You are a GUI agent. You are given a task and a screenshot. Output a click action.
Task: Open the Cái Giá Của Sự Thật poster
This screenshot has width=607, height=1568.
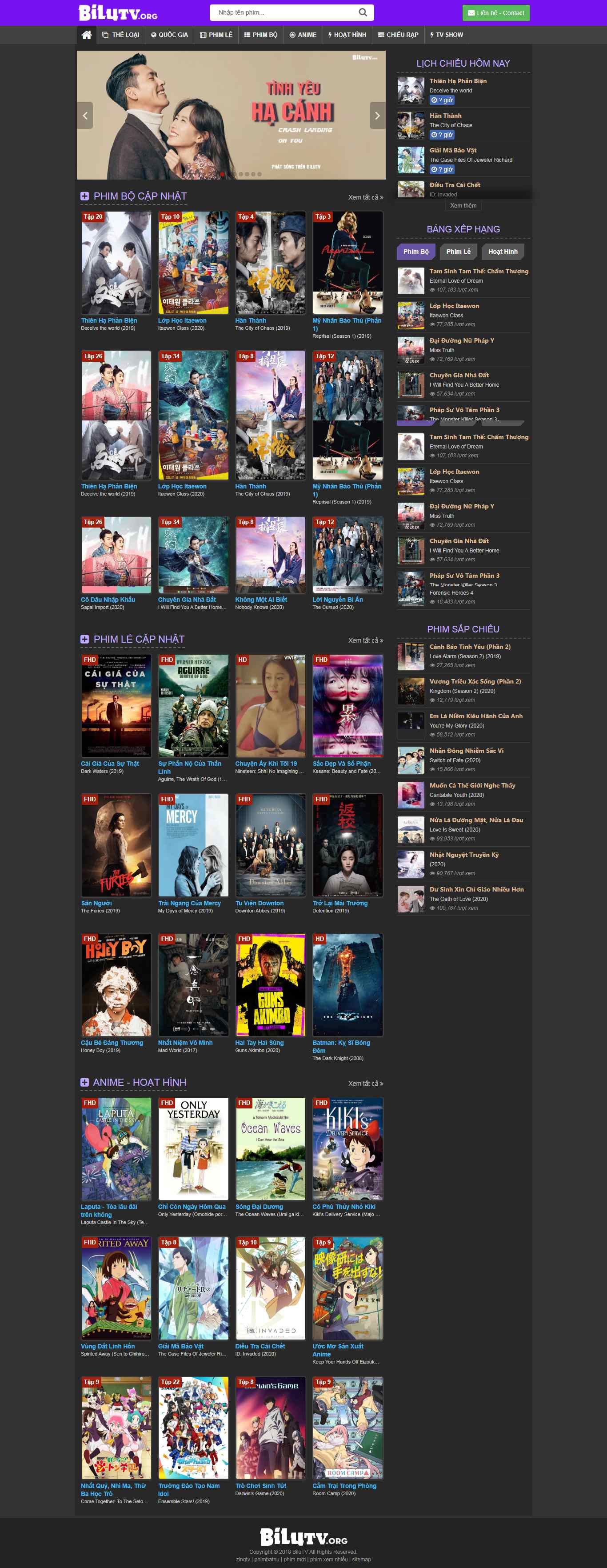coord(116,705)
